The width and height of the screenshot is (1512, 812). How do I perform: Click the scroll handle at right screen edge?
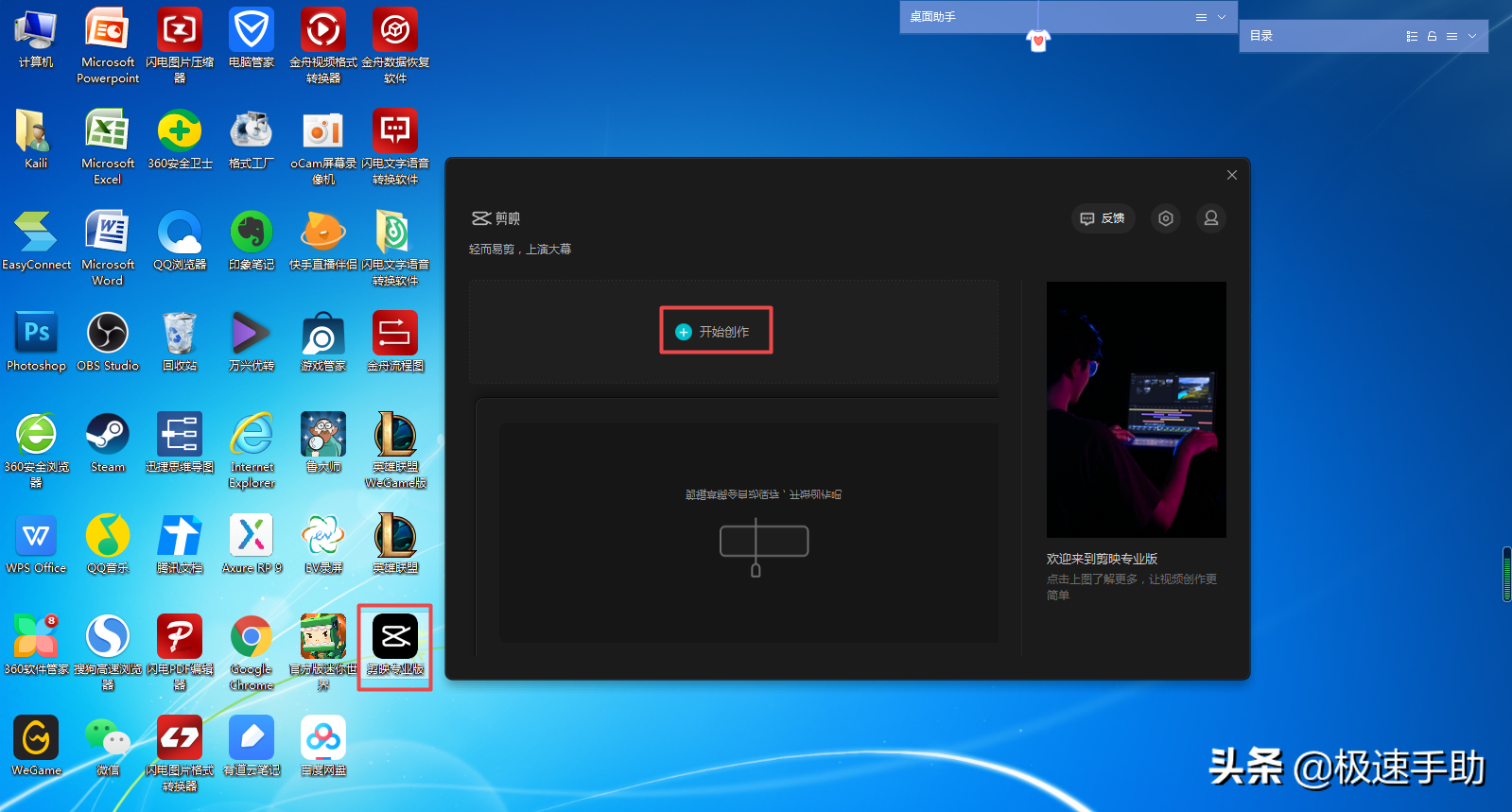1506,574
